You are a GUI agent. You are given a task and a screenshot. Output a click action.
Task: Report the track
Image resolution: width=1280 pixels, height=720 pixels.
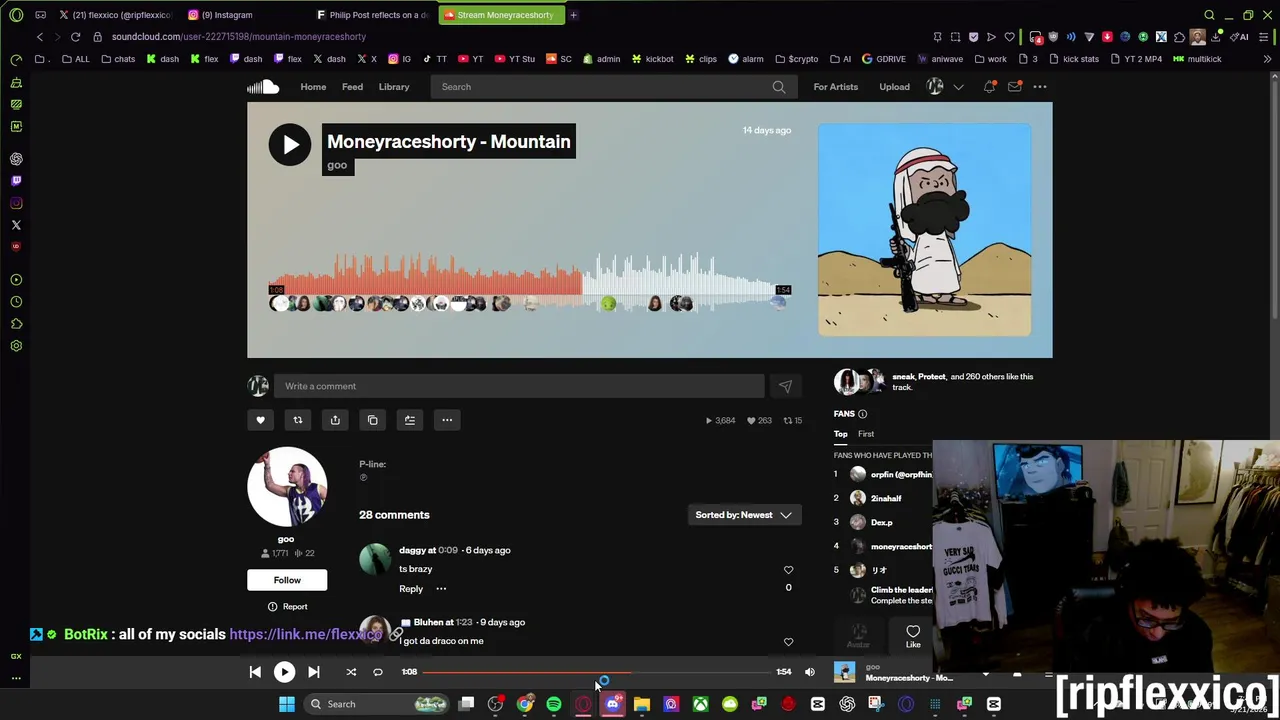287,607
